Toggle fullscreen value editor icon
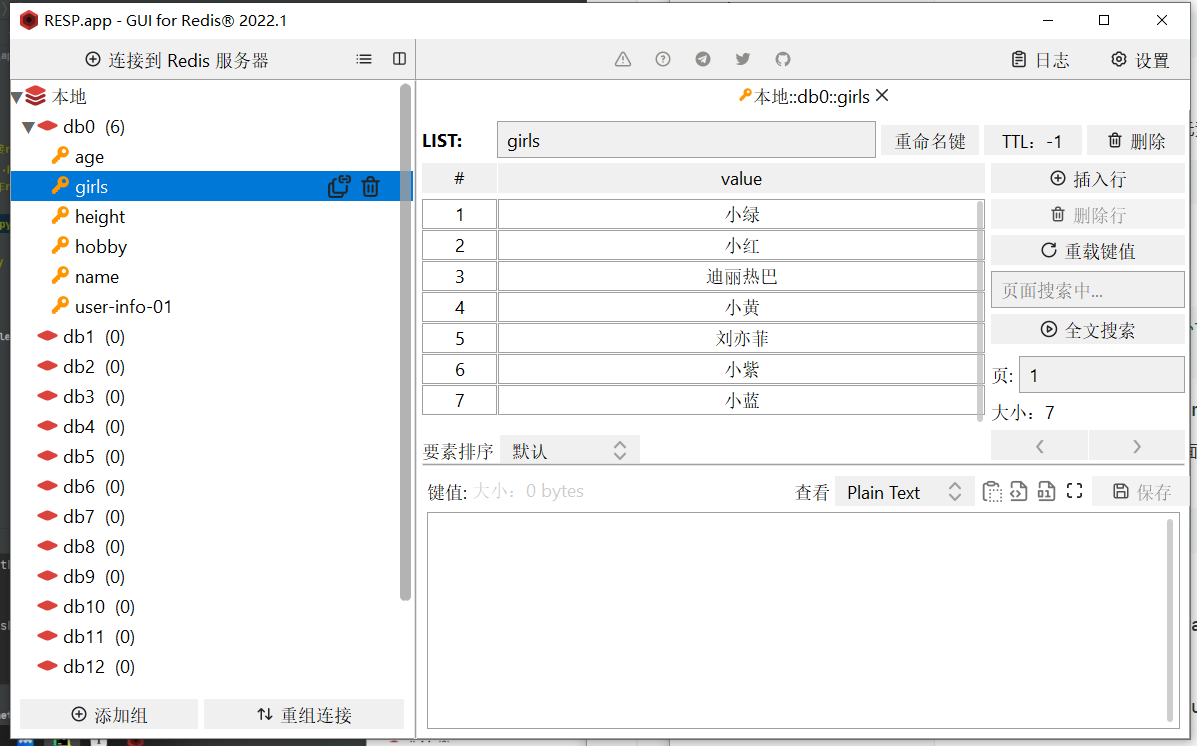 point(1074,491)
